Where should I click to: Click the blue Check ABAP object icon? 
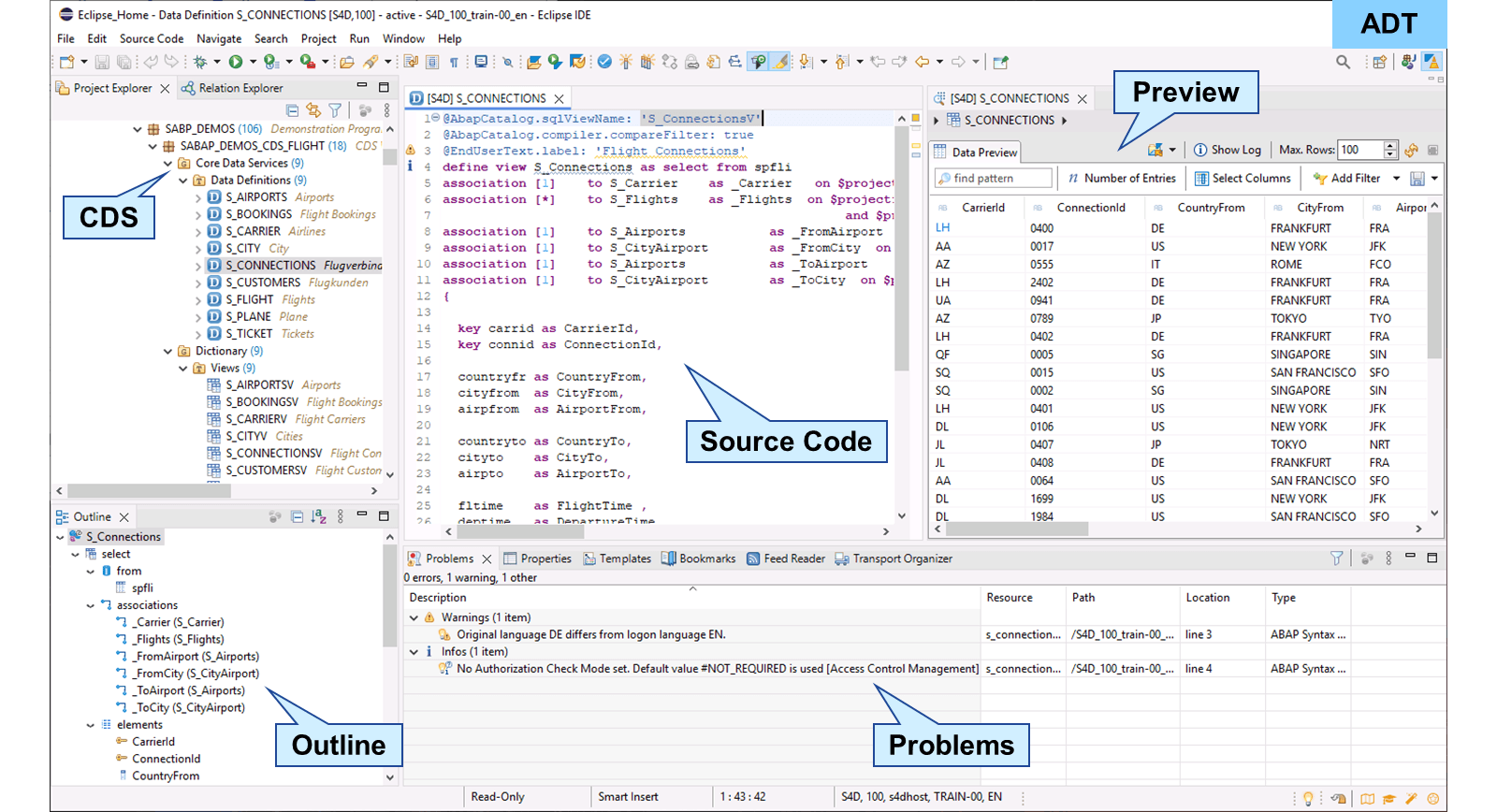[x=604, y=63]
